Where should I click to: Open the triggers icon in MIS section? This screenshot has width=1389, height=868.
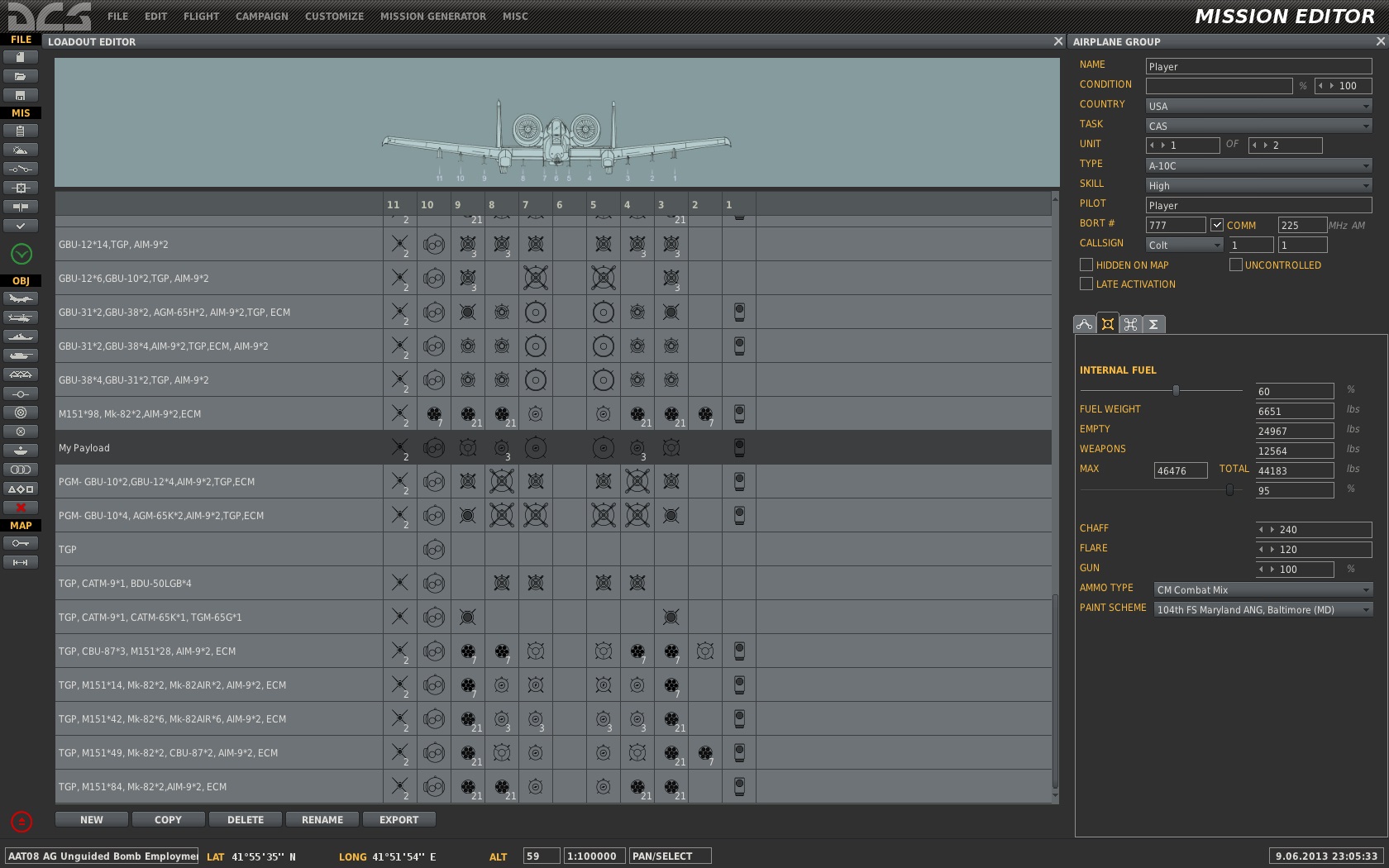pos(21,169)
